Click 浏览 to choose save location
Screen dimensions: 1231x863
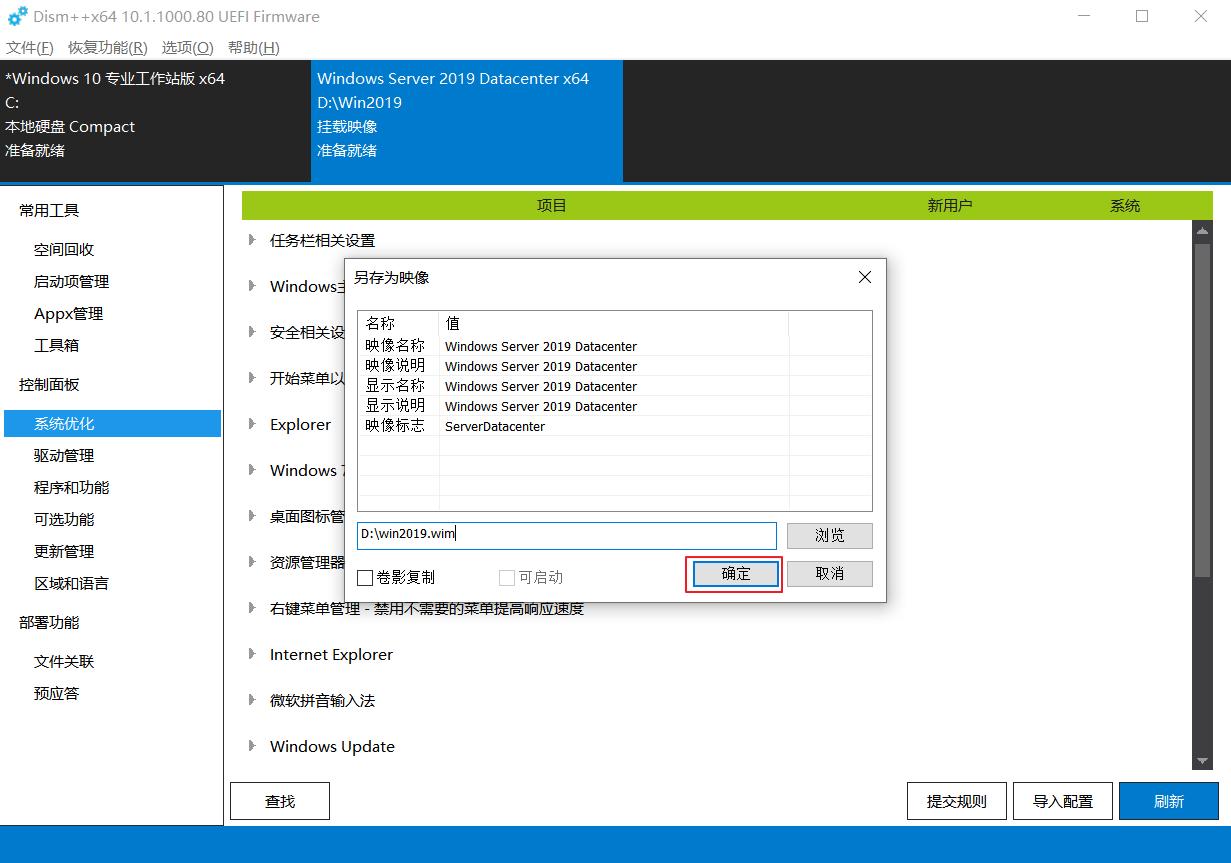click(x=829, y=535)
